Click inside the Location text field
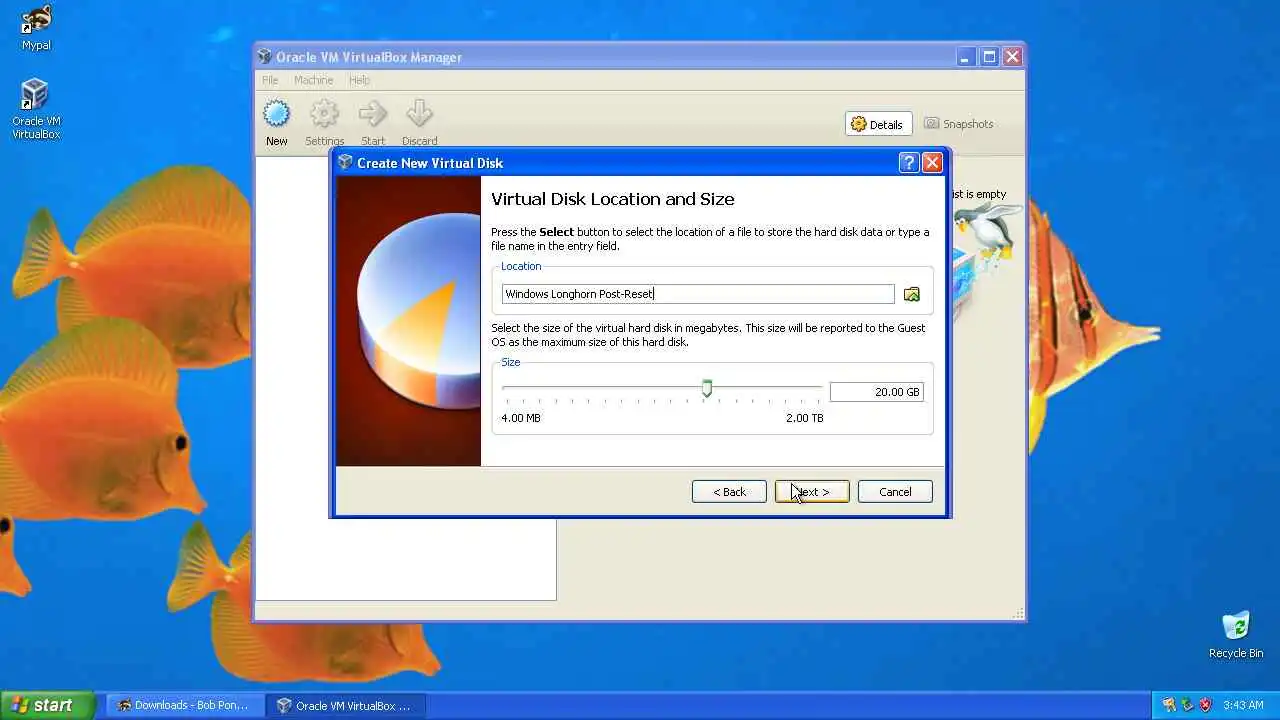Image resolution: width=1280 pixels, height=720 pixels. pyautogui.click(x=698, y=294)
